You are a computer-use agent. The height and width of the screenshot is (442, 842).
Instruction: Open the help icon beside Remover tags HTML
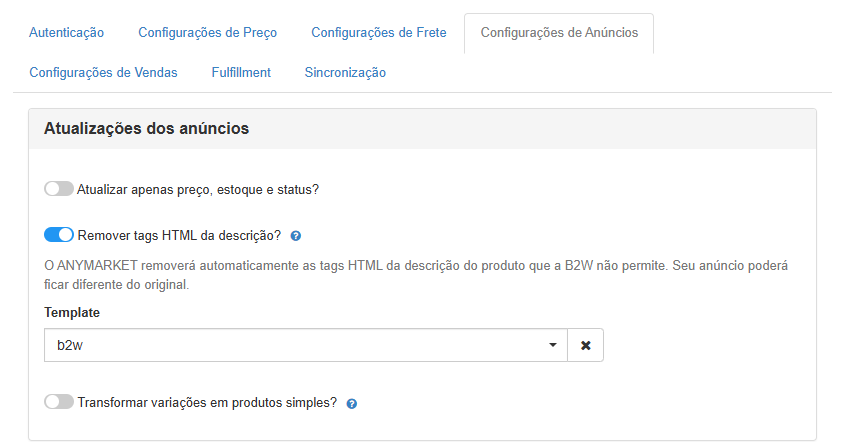(x=295, y=236)
